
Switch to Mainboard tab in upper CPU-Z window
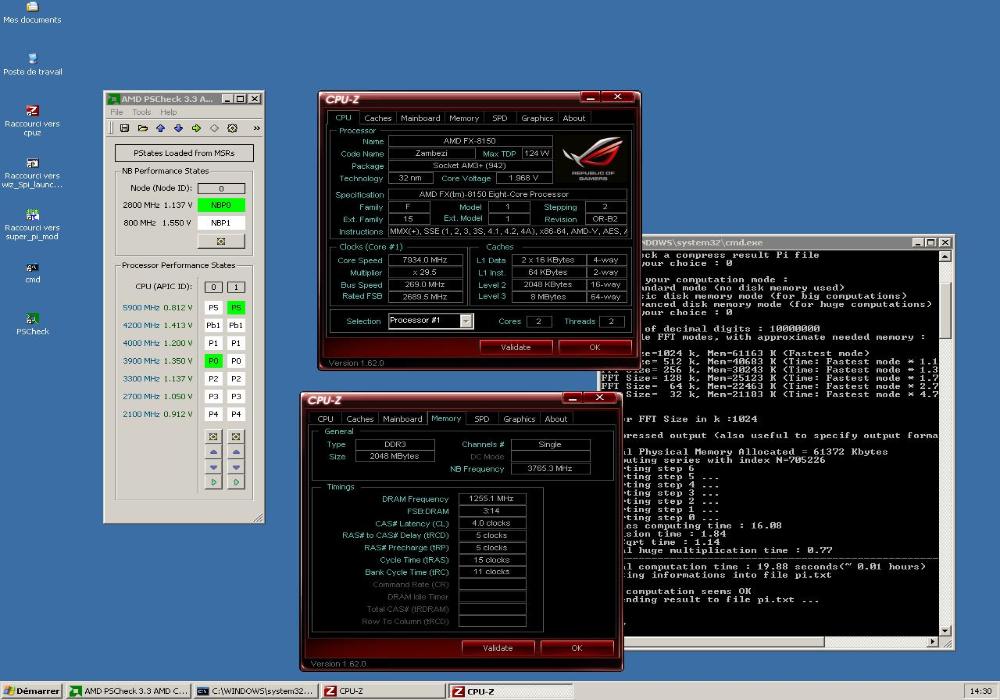click(x=420, y=119)
